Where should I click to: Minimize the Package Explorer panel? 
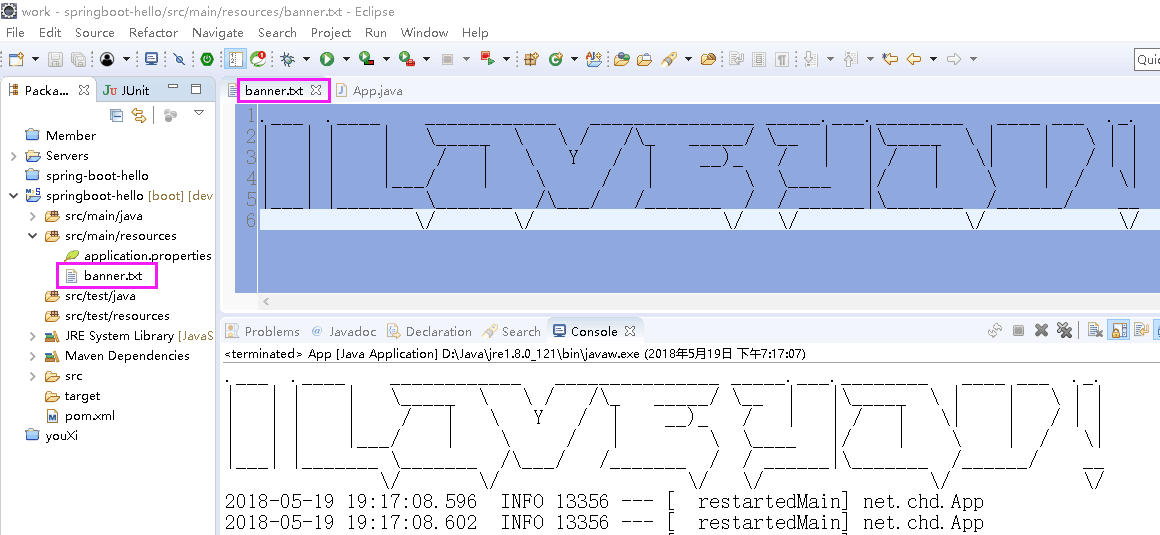click(x=173, y=88)
